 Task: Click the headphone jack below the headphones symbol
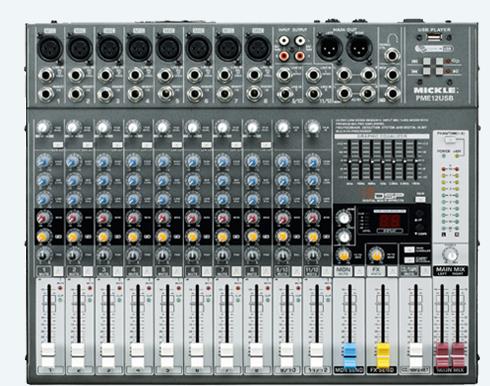392,55
